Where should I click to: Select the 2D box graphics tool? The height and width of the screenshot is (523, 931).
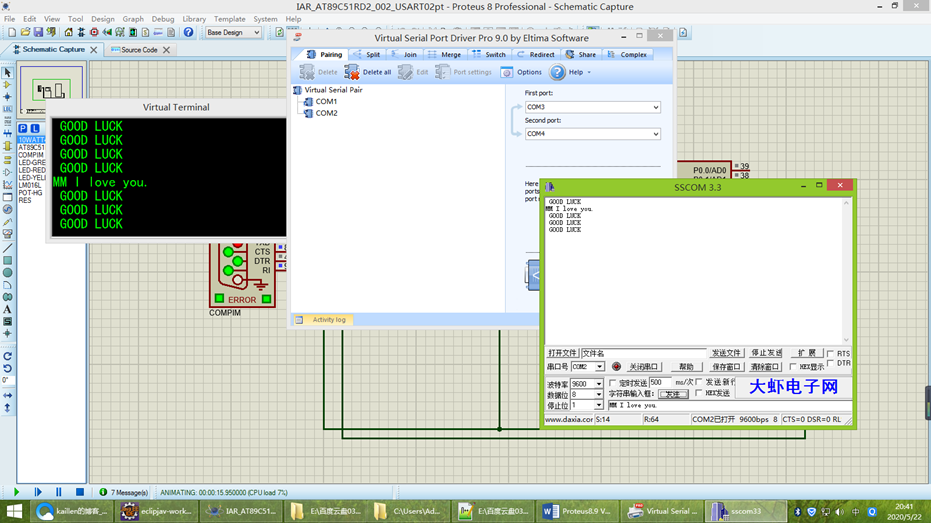click(8, 261)
